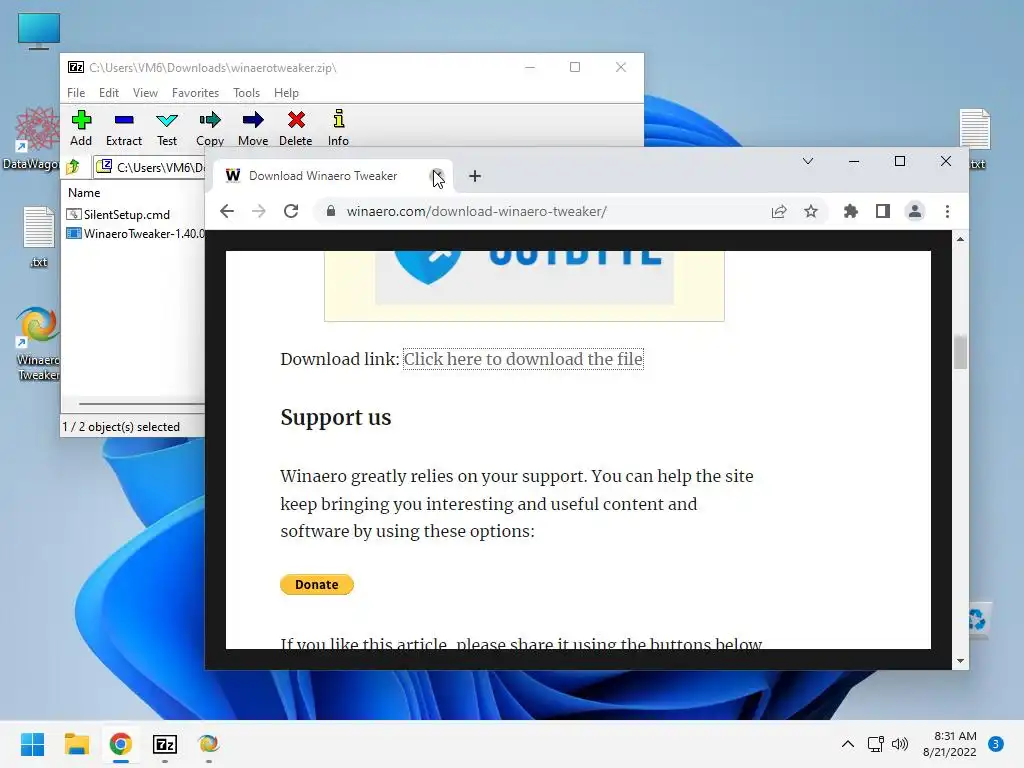Open the File menu in 7-Zip
The width and height of the screenshot is (1024, 768).
click(76, 93)
